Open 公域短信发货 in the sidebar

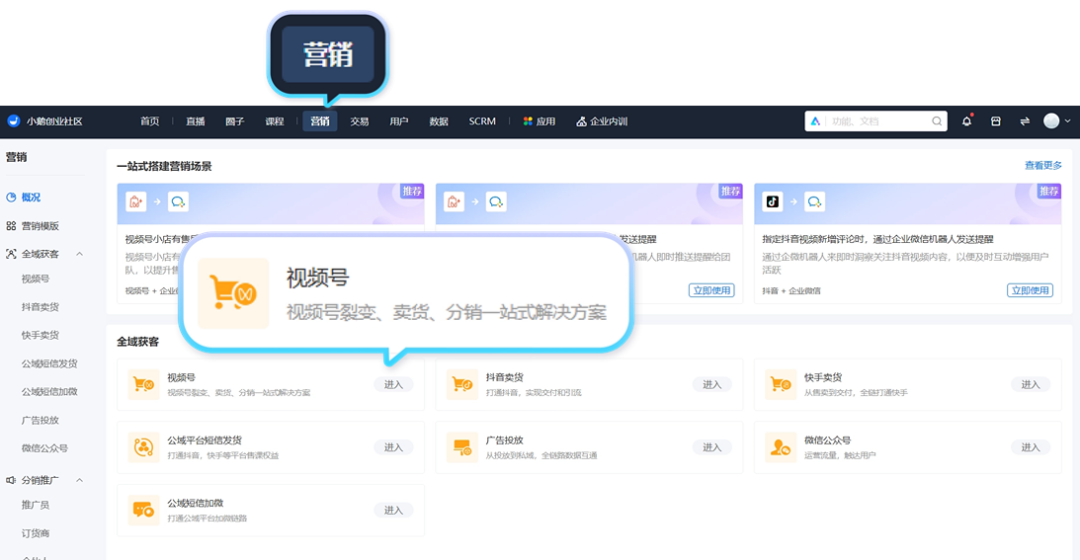pos(49,364)
